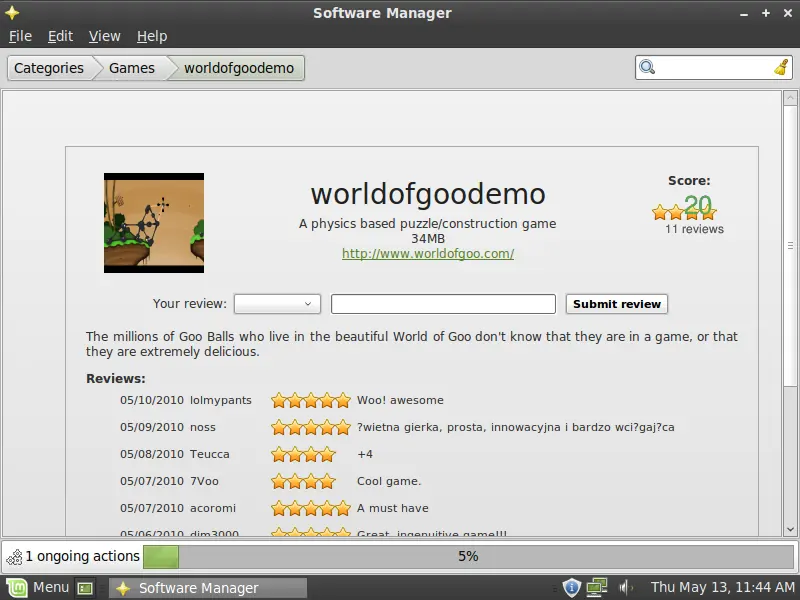Click the search magnifier icon

click(x=647, y=68)
